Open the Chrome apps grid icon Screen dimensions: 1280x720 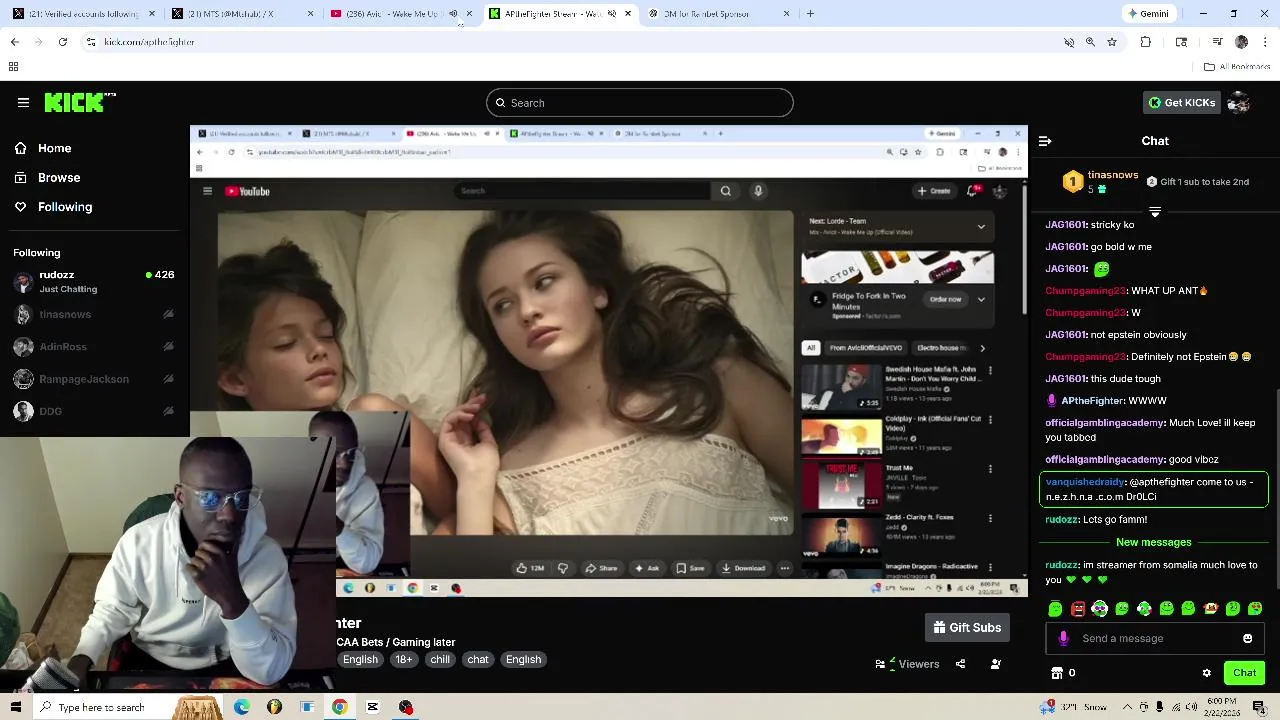click(x=13, y=67)
